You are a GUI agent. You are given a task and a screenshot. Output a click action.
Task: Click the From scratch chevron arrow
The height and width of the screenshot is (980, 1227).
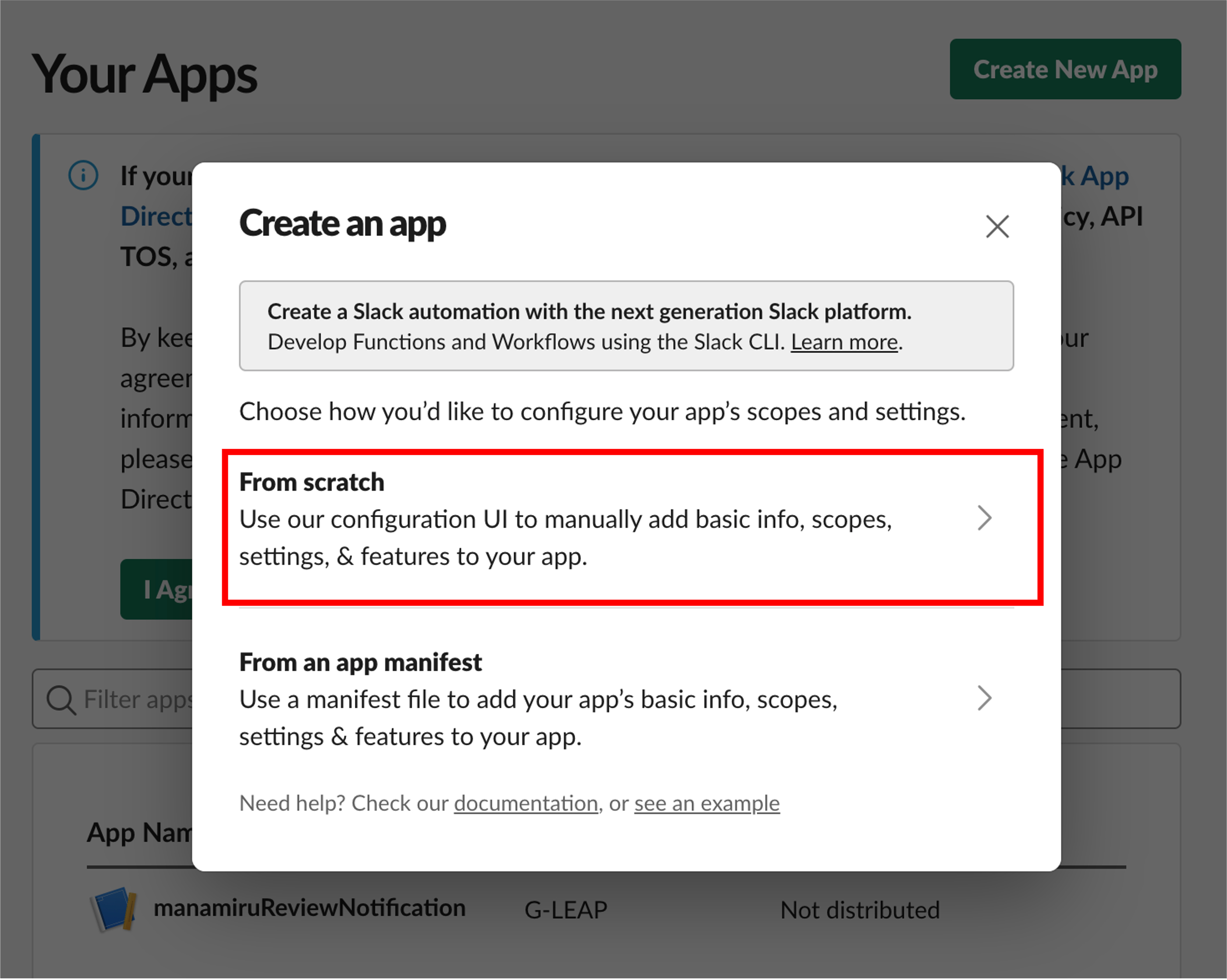point(985,518)
